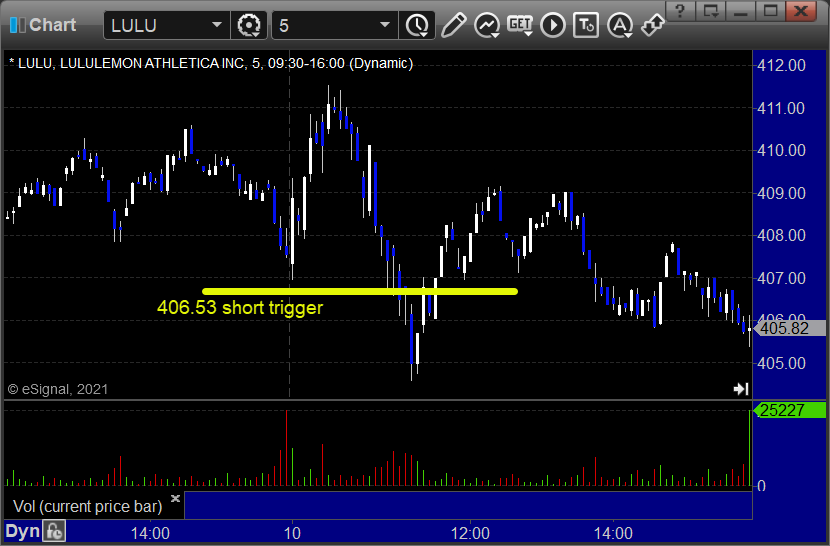Viewport: 830px width, 546px height.
Task: Select the Vol (current price bar) label
Action: point(87,506)
